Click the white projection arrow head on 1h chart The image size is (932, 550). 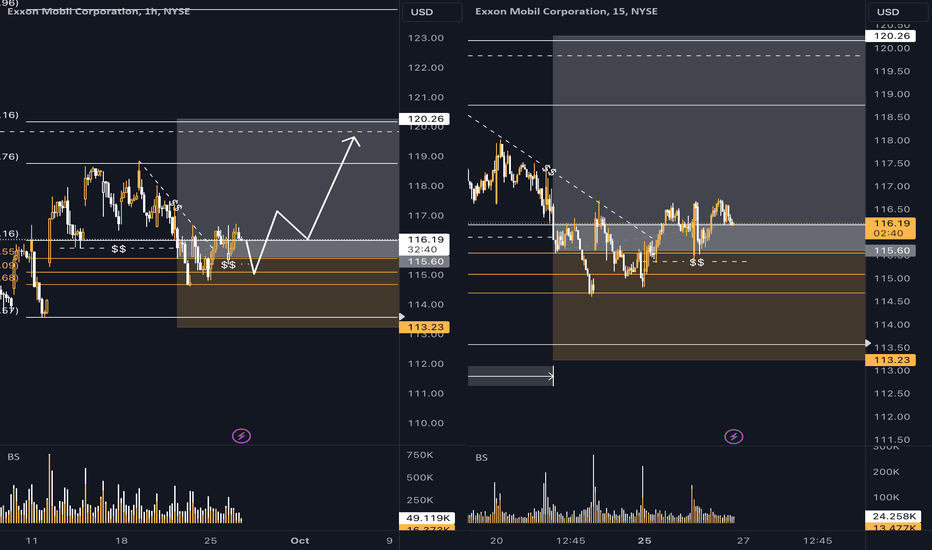(x=352, y=141)
